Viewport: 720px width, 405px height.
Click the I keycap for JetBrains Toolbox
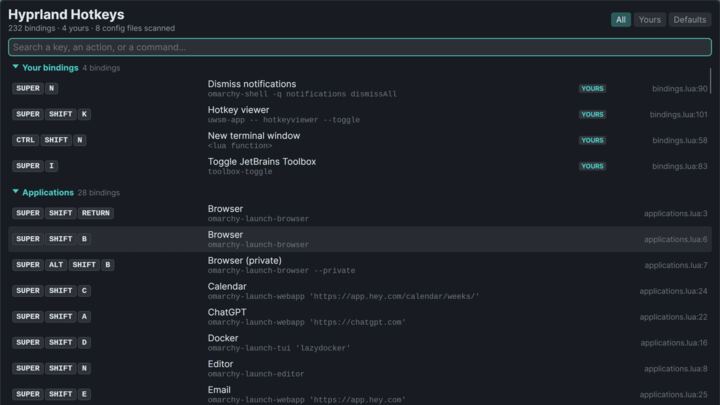click(51, 165)
